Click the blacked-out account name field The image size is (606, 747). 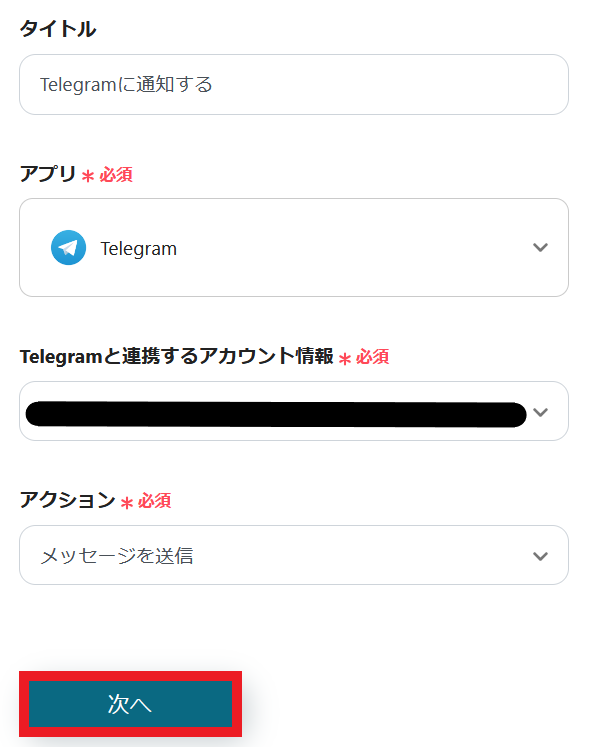[275, 413]
